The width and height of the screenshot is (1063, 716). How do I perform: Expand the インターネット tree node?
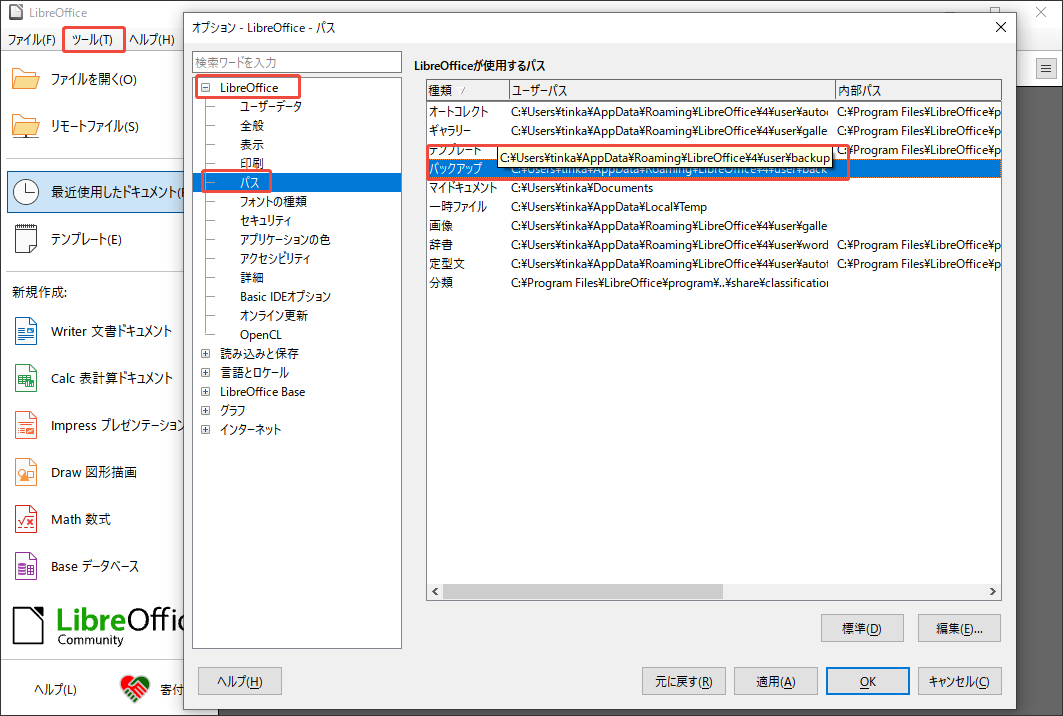pyautogui.click(x=205, y=429)
